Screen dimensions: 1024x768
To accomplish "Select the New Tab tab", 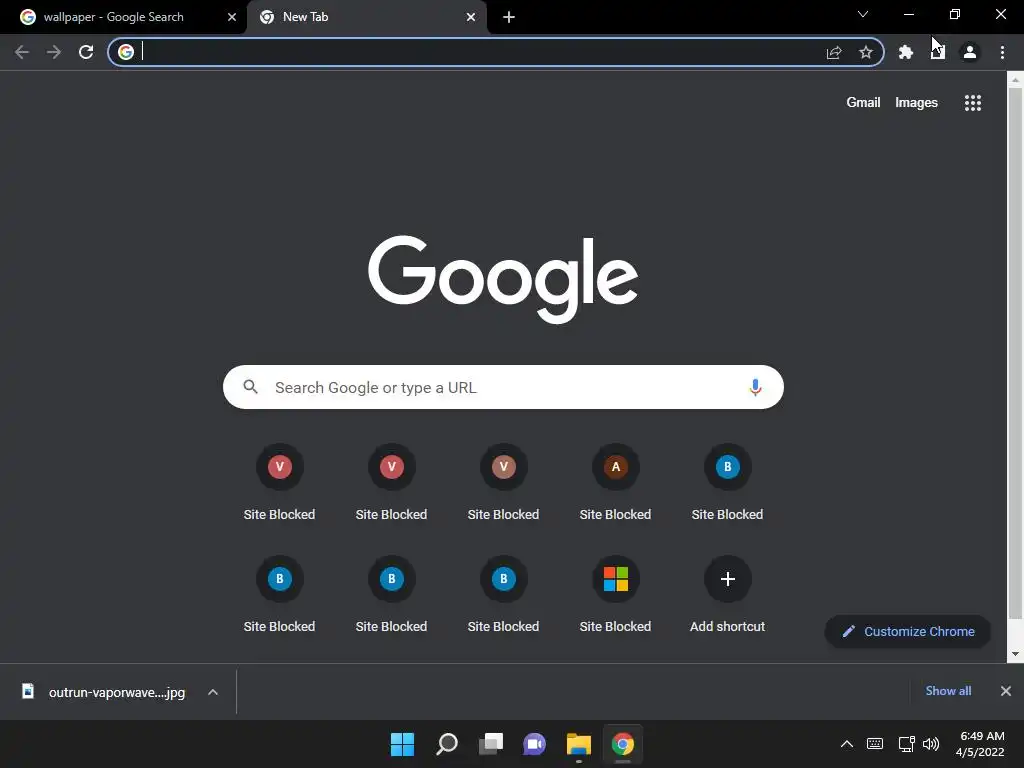I will (367, 17).
